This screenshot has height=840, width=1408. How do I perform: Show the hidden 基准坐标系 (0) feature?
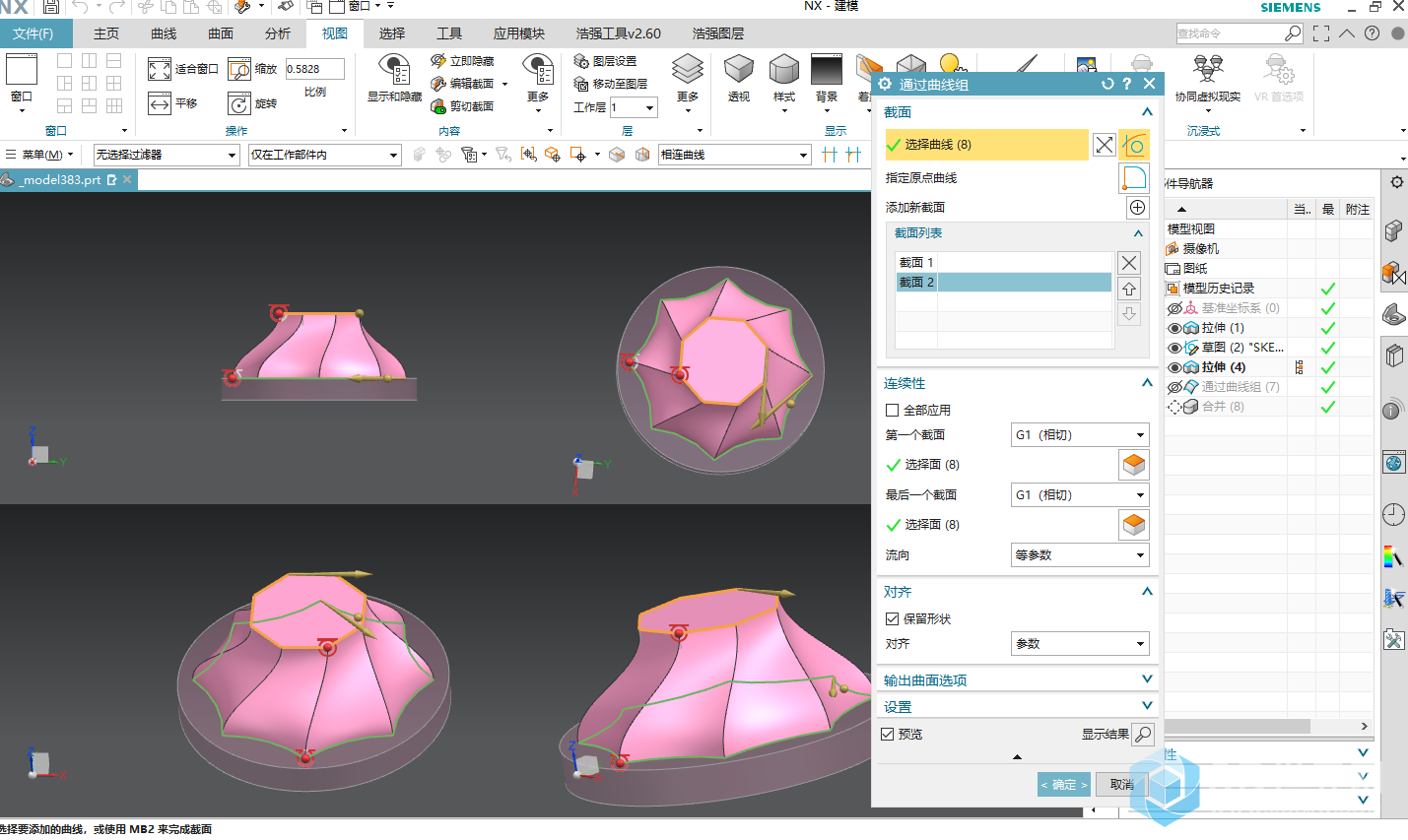coord(1173,308)
